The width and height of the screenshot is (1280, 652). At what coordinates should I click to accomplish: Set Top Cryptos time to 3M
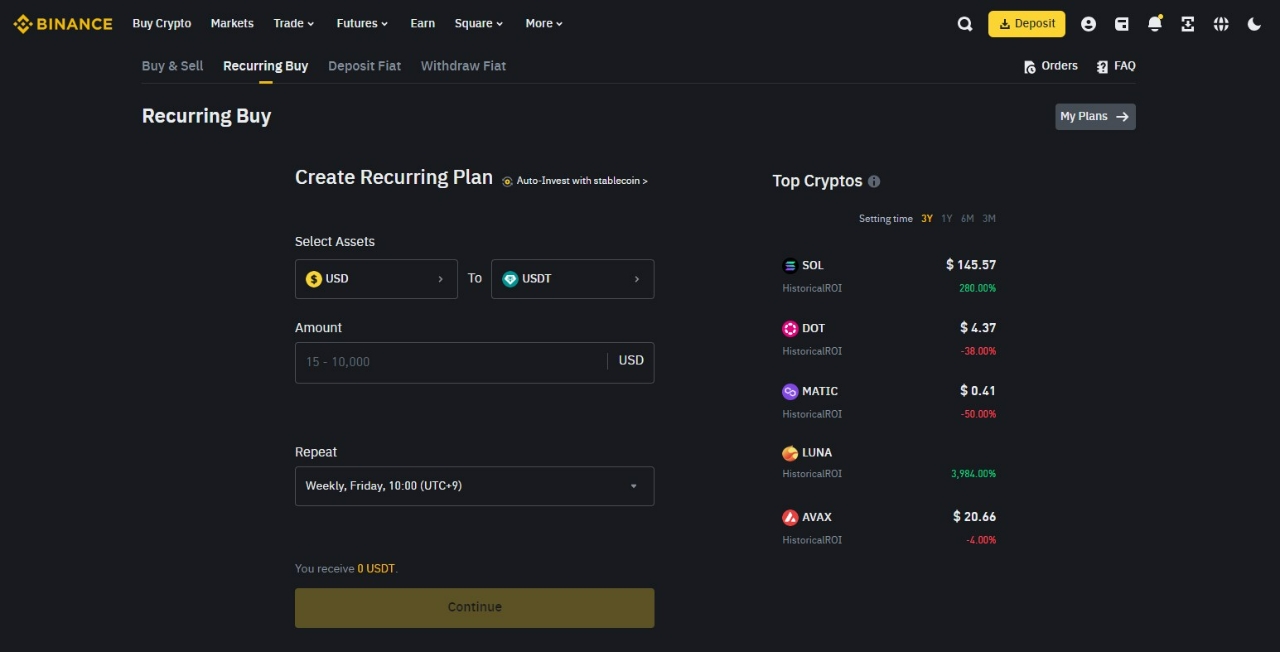(x=989, y=219)
